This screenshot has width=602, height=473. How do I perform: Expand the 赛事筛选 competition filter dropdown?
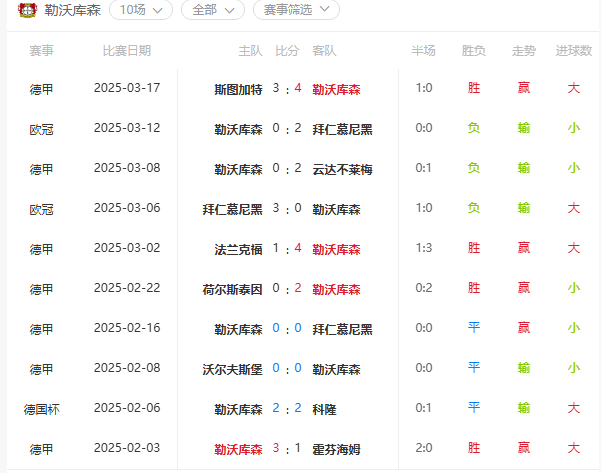coord(296,10)
